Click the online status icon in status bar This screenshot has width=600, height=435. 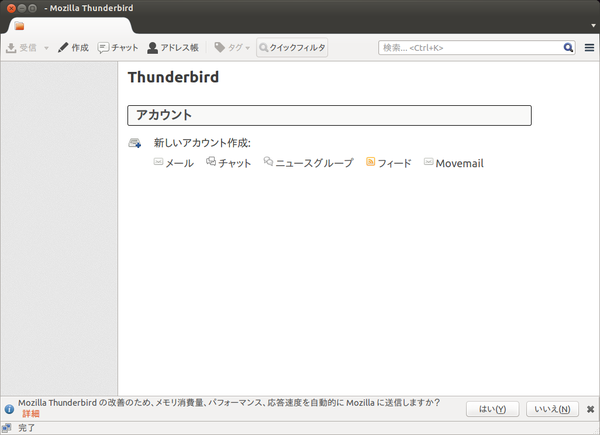pyautogui.click(x=7, y=428)
